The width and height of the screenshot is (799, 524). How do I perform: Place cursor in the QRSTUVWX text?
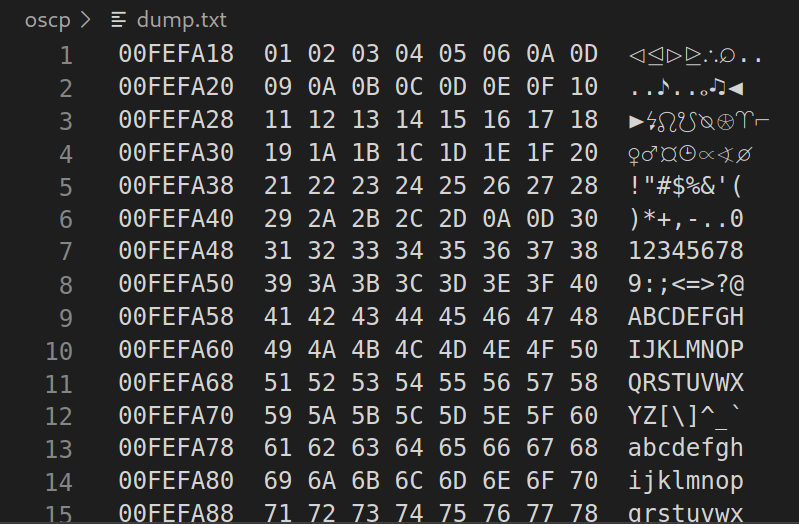click(686, 384)
